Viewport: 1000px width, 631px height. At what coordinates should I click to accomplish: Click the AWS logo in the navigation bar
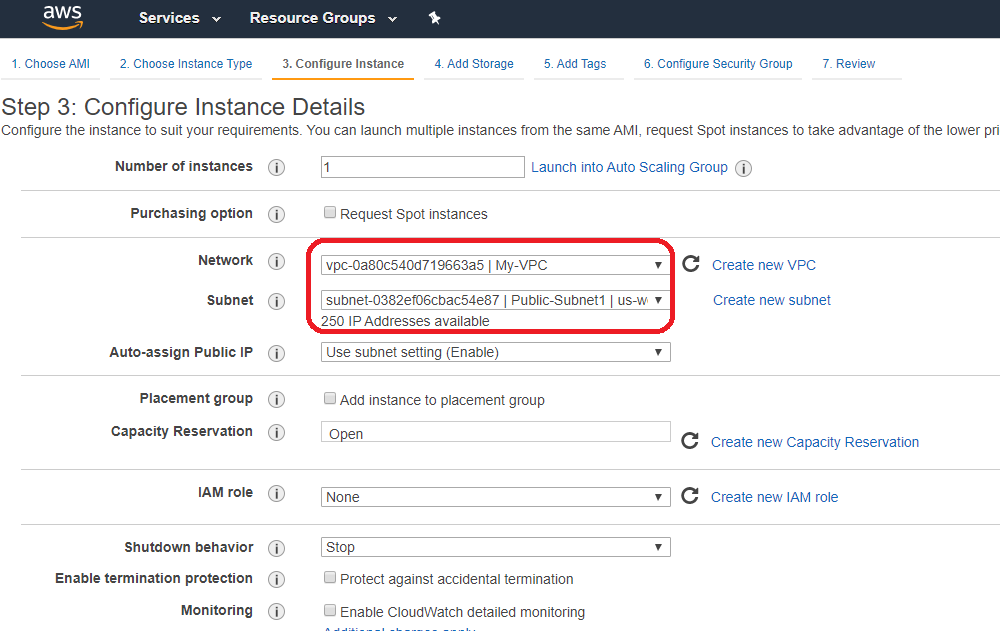pyautogui.click(x=61, y=17)
